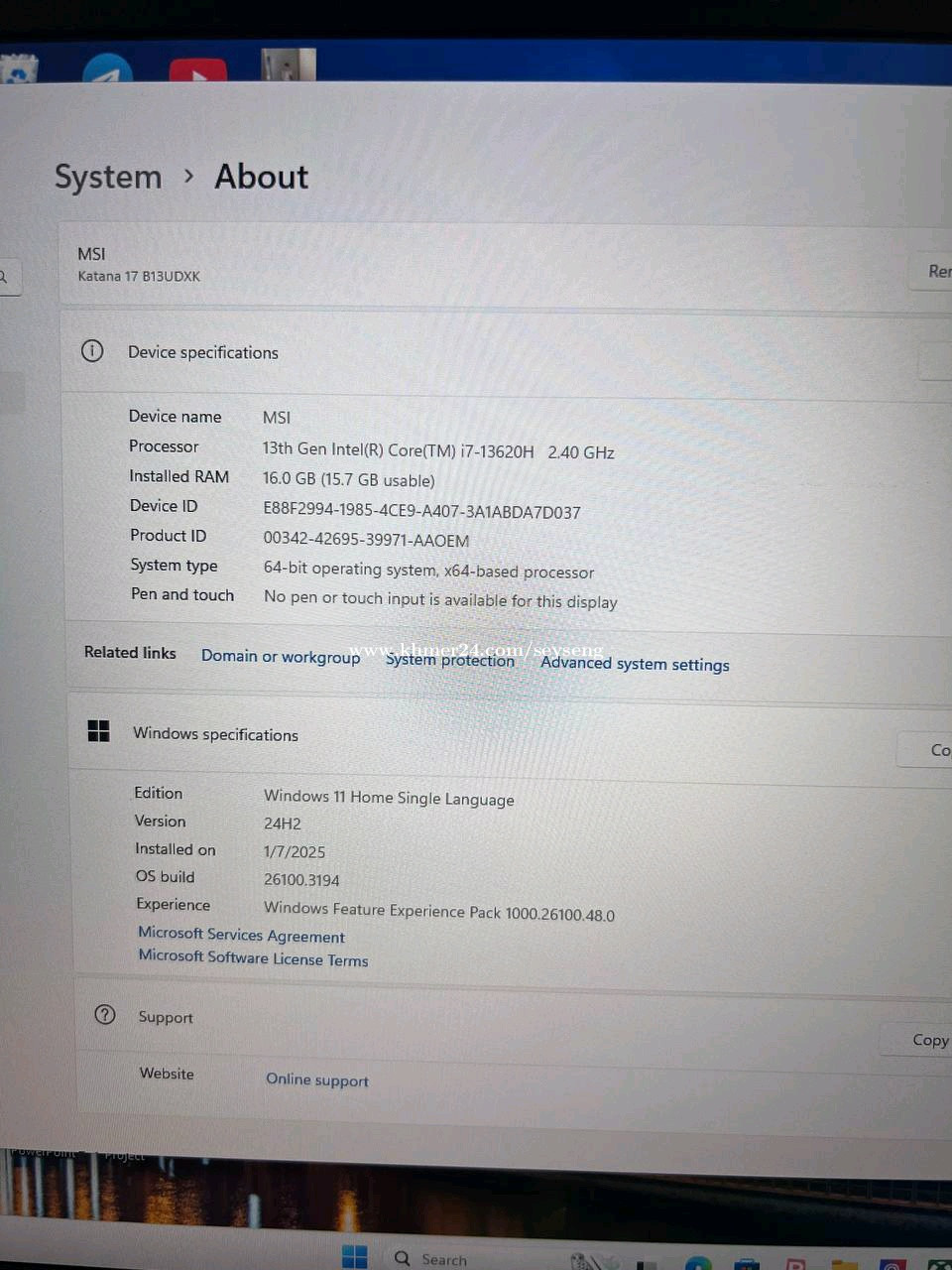Open the System protection link
The width and height of the screenshot is (952, 1270).
coord(450,660)
